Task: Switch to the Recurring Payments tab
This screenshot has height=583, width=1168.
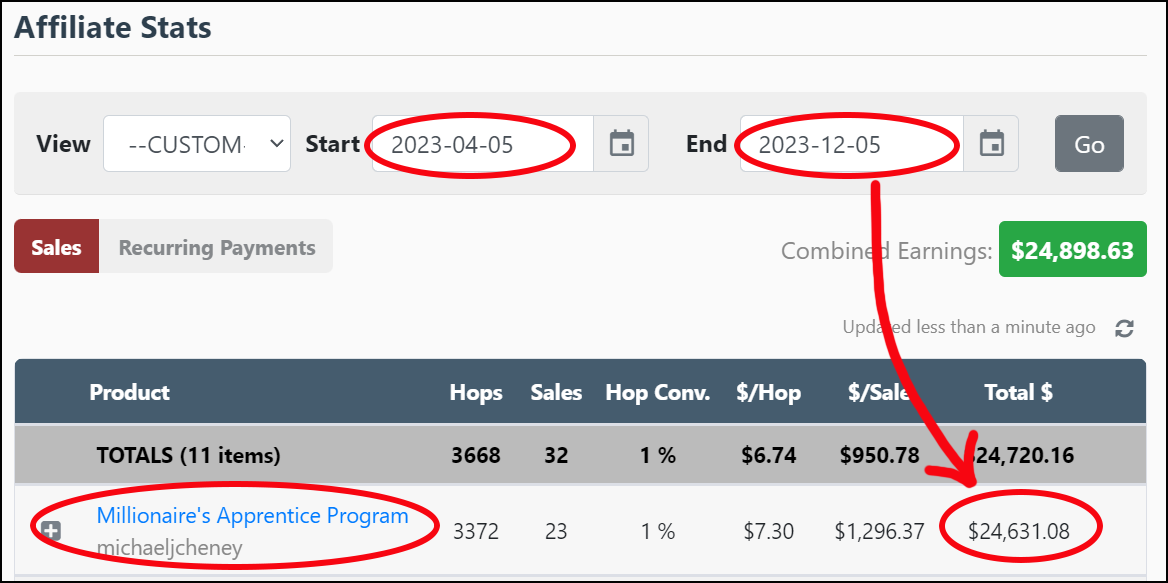Action: click(217, 247)
